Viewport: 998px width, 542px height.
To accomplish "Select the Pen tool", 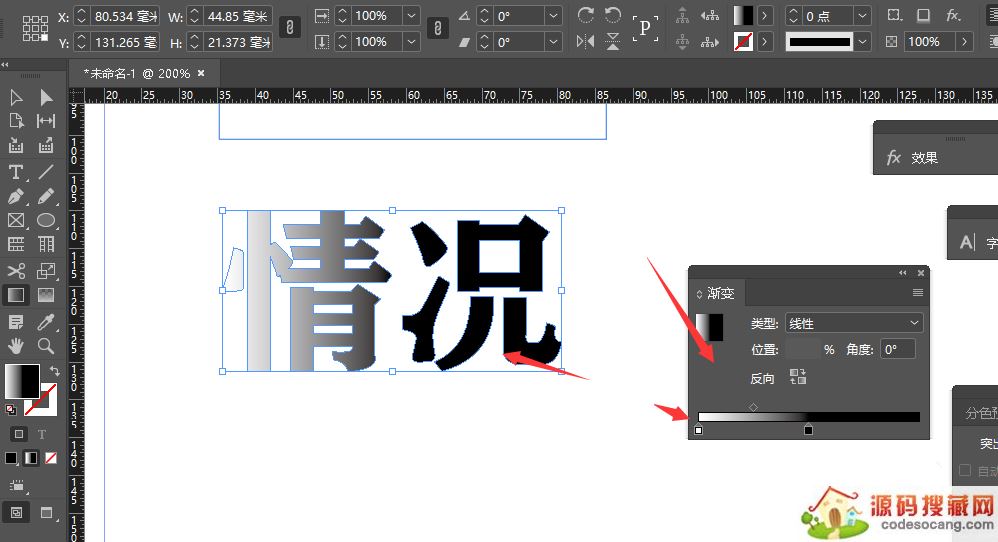I will coord(16,197).
